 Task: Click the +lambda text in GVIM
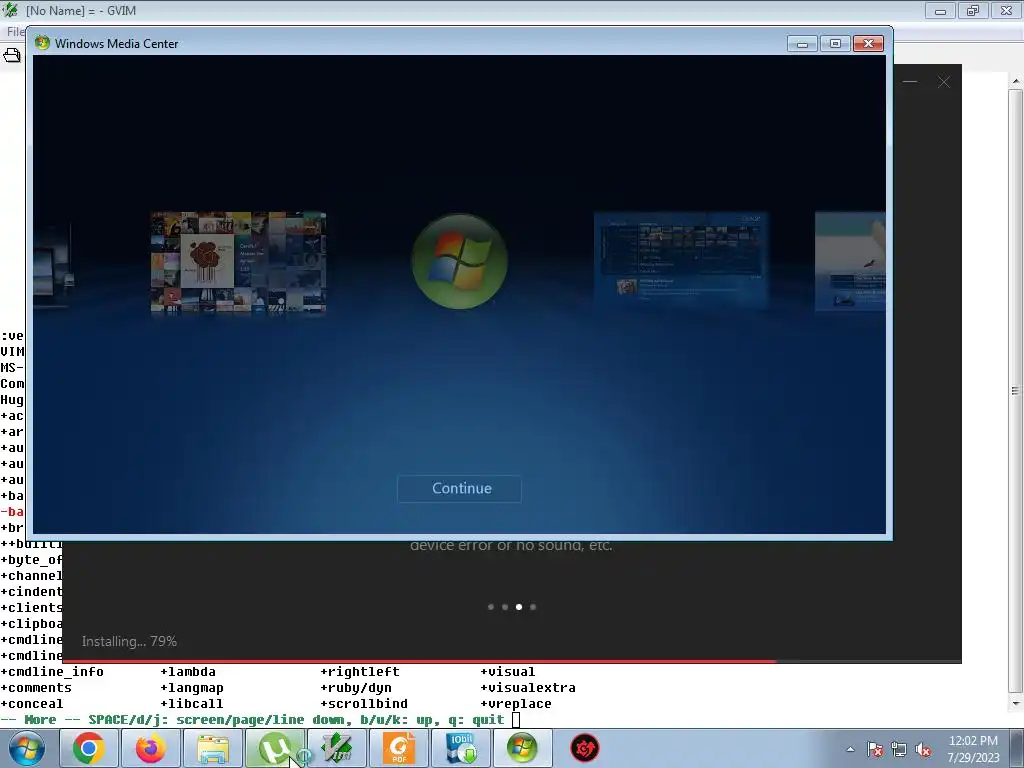pyautogui.click(x=188, y=671)
